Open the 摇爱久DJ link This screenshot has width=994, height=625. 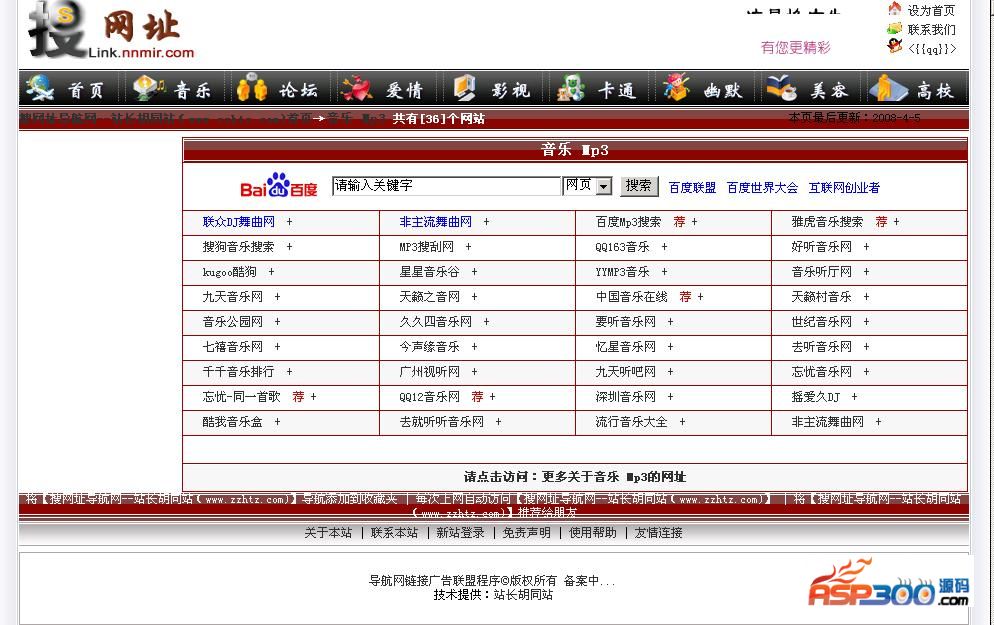pyautogui.click(x=815, y=397)
